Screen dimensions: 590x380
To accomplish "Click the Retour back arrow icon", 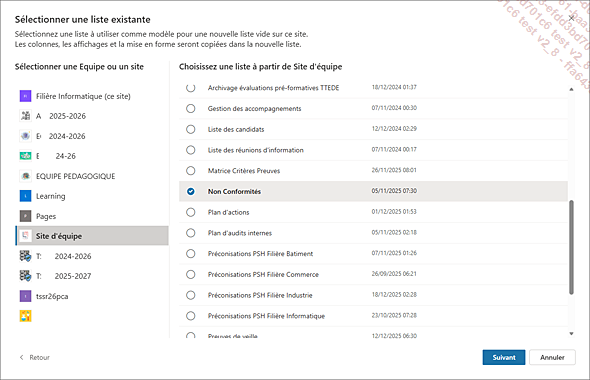I will [x=21, y=357].
